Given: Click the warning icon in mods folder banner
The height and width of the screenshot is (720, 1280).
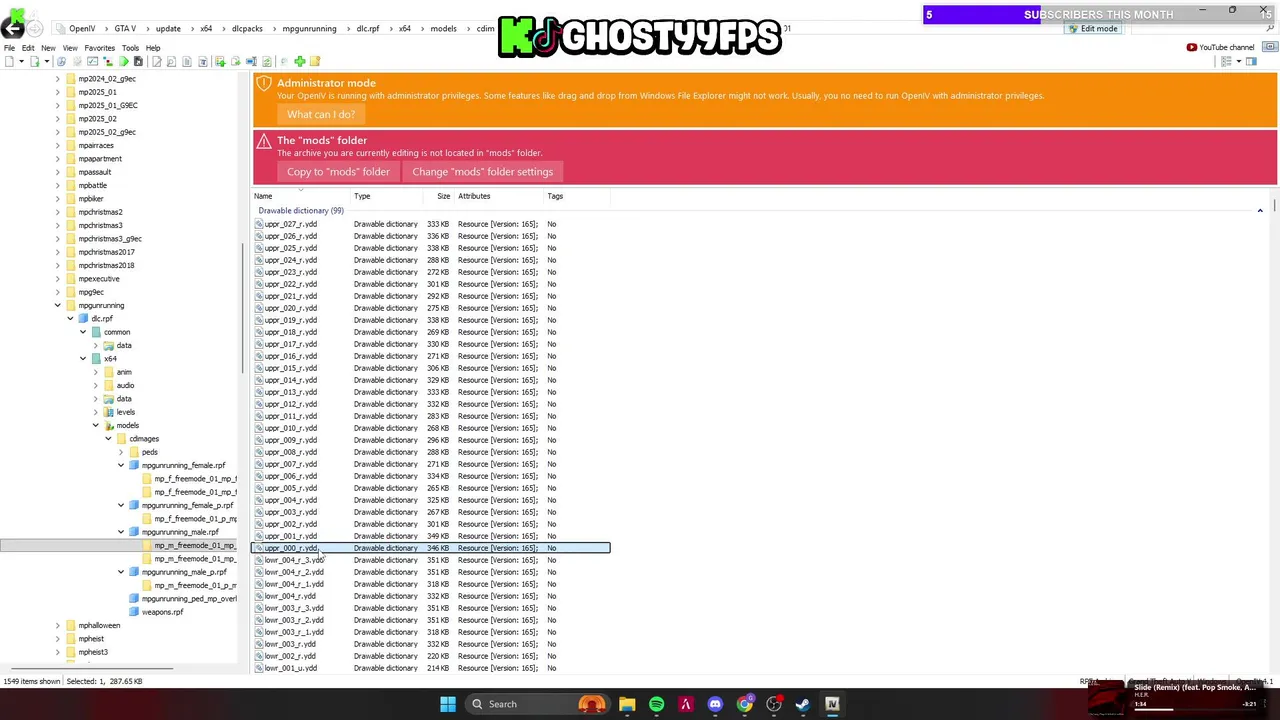Looking at the screenshot, I should (x=264, y=142).
